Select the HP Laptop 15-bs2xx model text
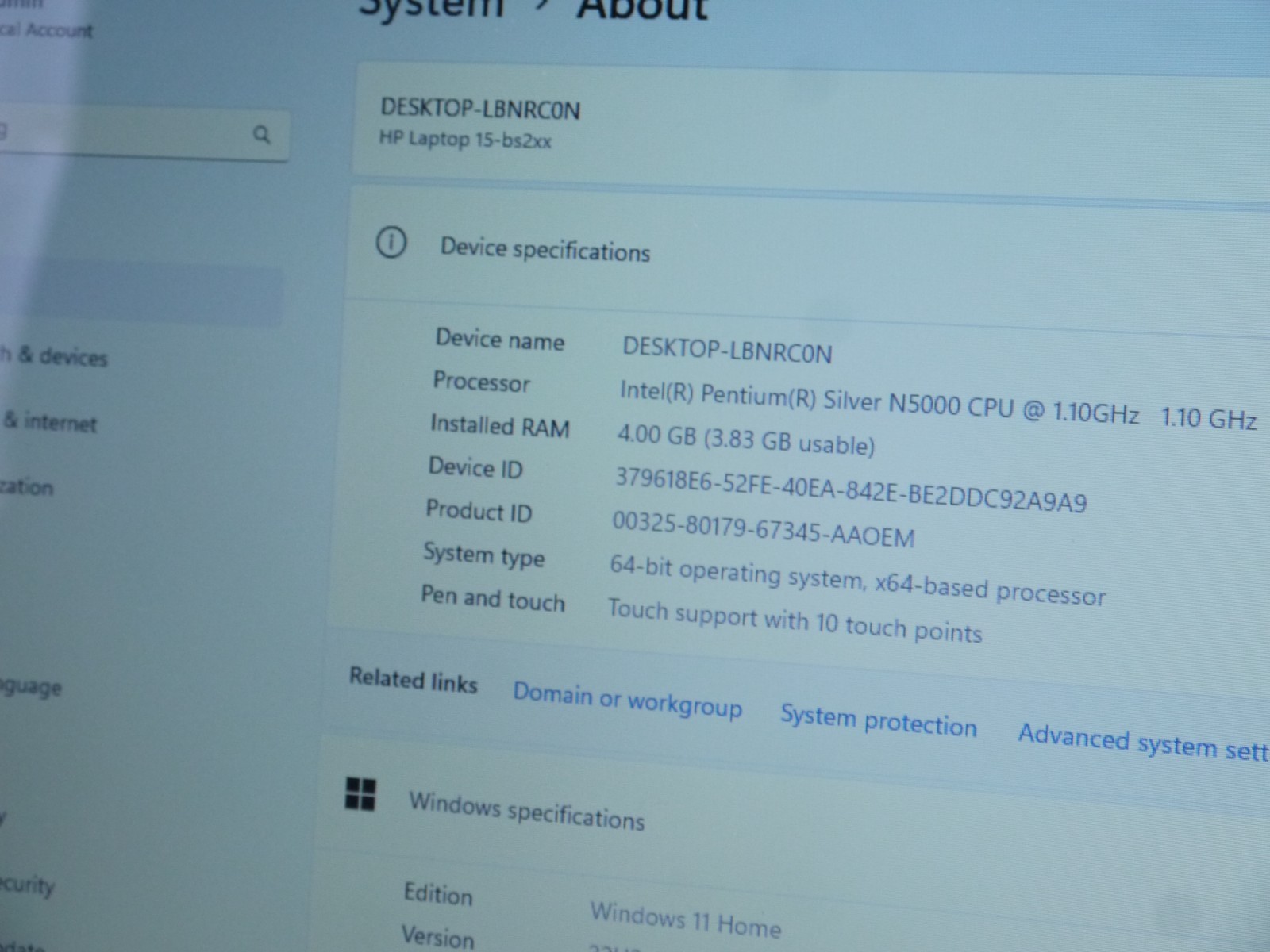Viewport: 1270px width, 952px height. pyautogui.click(x=465, y=140)
